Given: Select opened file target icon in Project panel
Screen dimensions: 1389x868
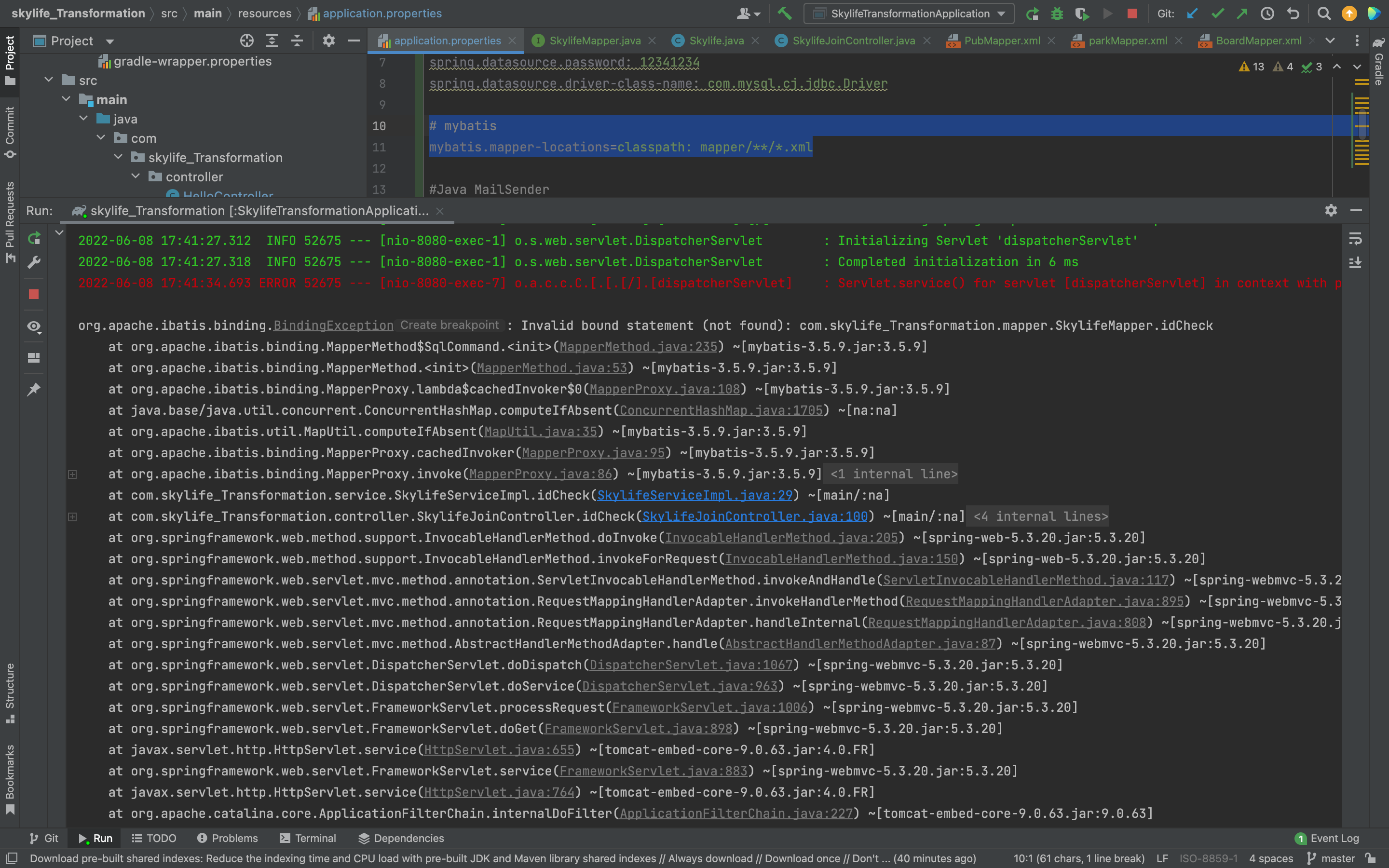Looking at the screenshot, I should pos(247,41).
